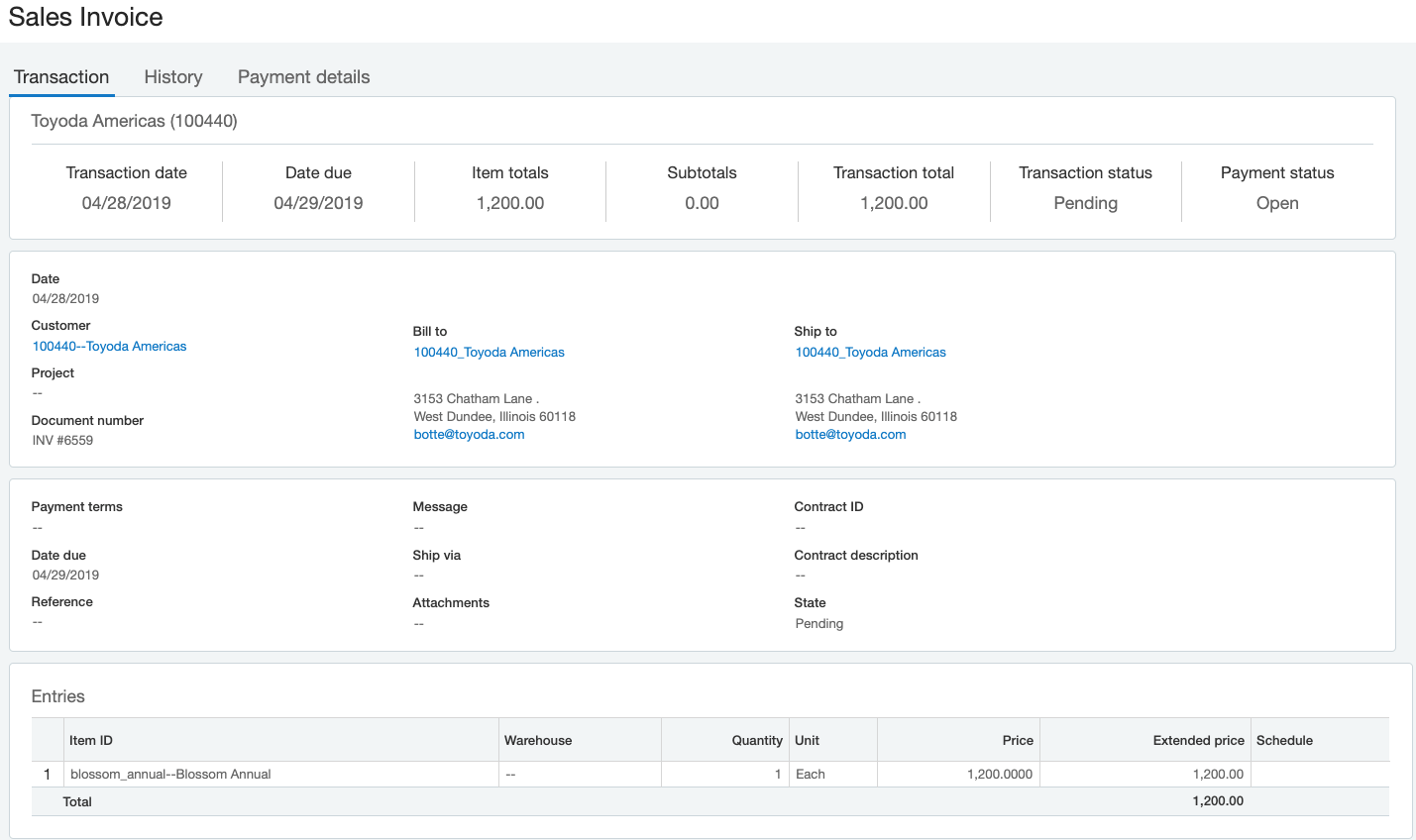Click the Price column header
1416x840 pixels.
tap(1018, 741)
